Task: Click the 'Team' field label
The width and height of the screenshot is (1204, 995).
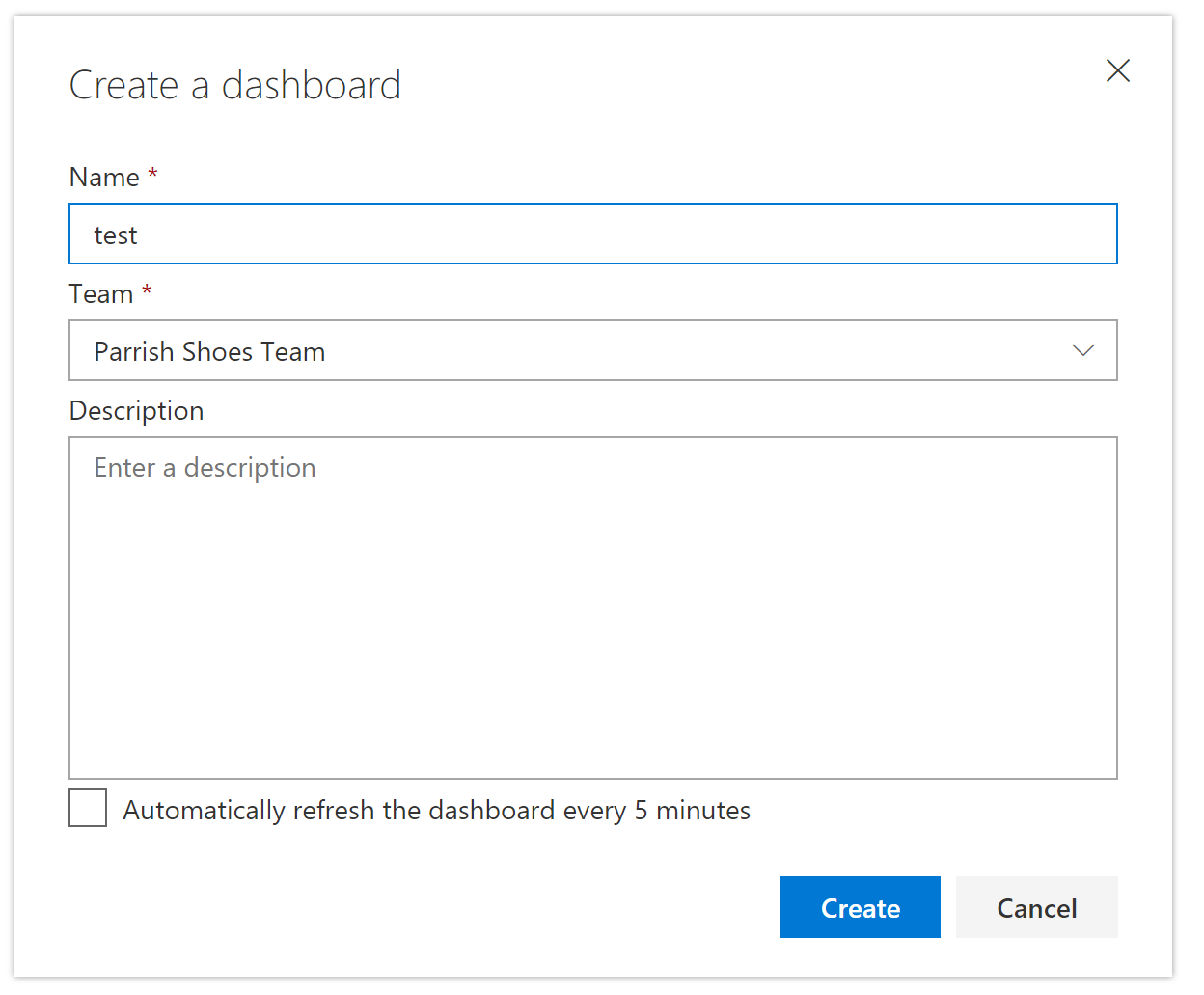Action: click(101, 294)
